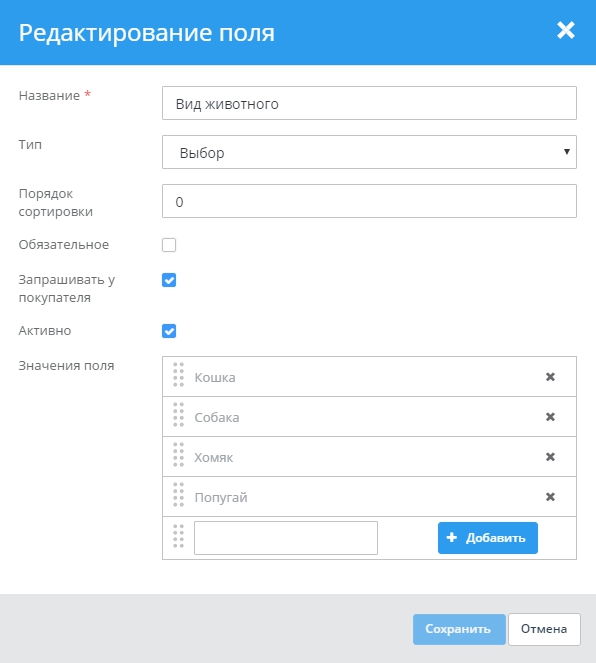Click the drag handle beside Попугай
This screenshot has width=596, height=663.
pyautogui.click(x=178, y=494)
